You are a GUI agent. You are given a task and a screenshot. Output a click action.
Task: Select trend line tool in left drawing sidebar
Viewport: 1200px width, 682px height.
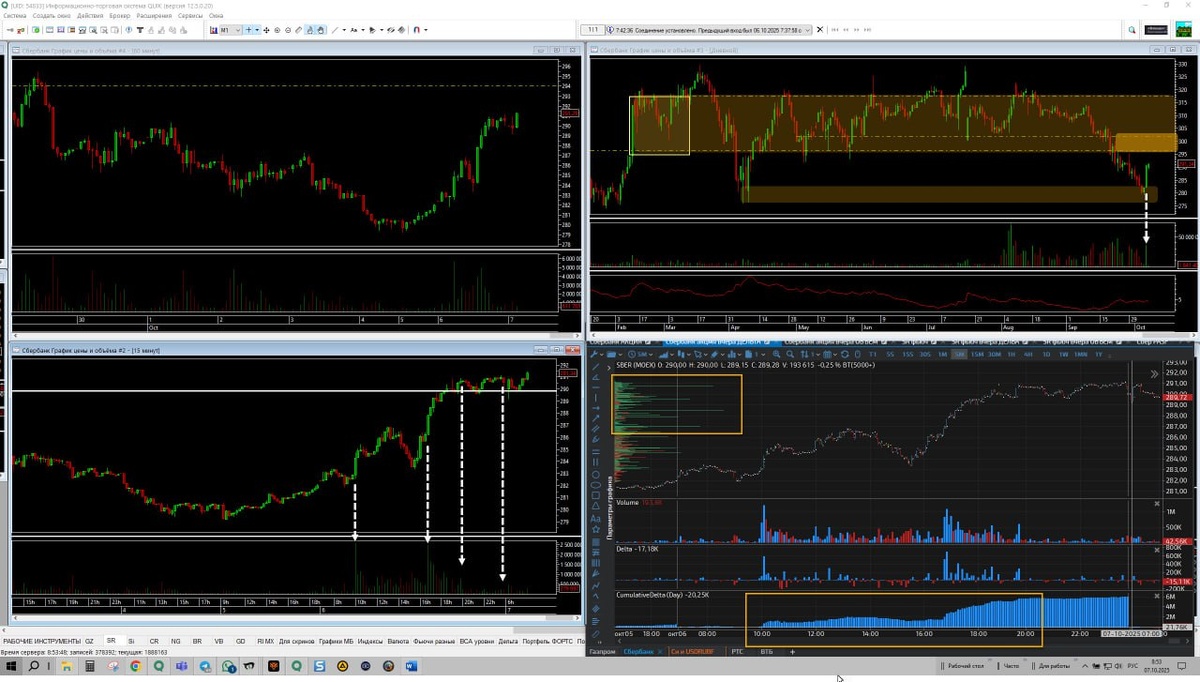coord(596,366)
